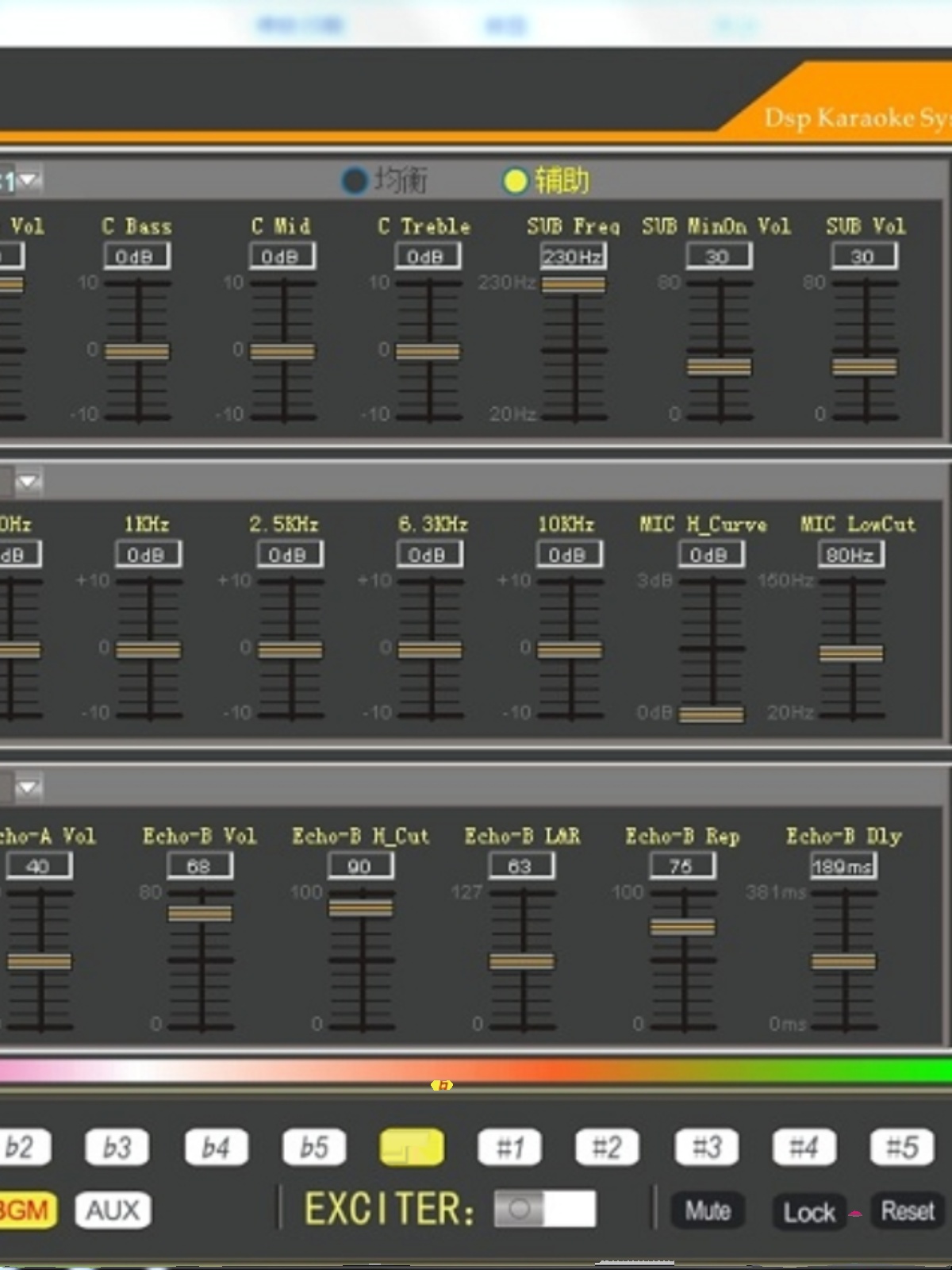The image size is (952, 1270).
Task: Click the 6.3KHz 0dB value field
Action: click(x=429, y=554)
